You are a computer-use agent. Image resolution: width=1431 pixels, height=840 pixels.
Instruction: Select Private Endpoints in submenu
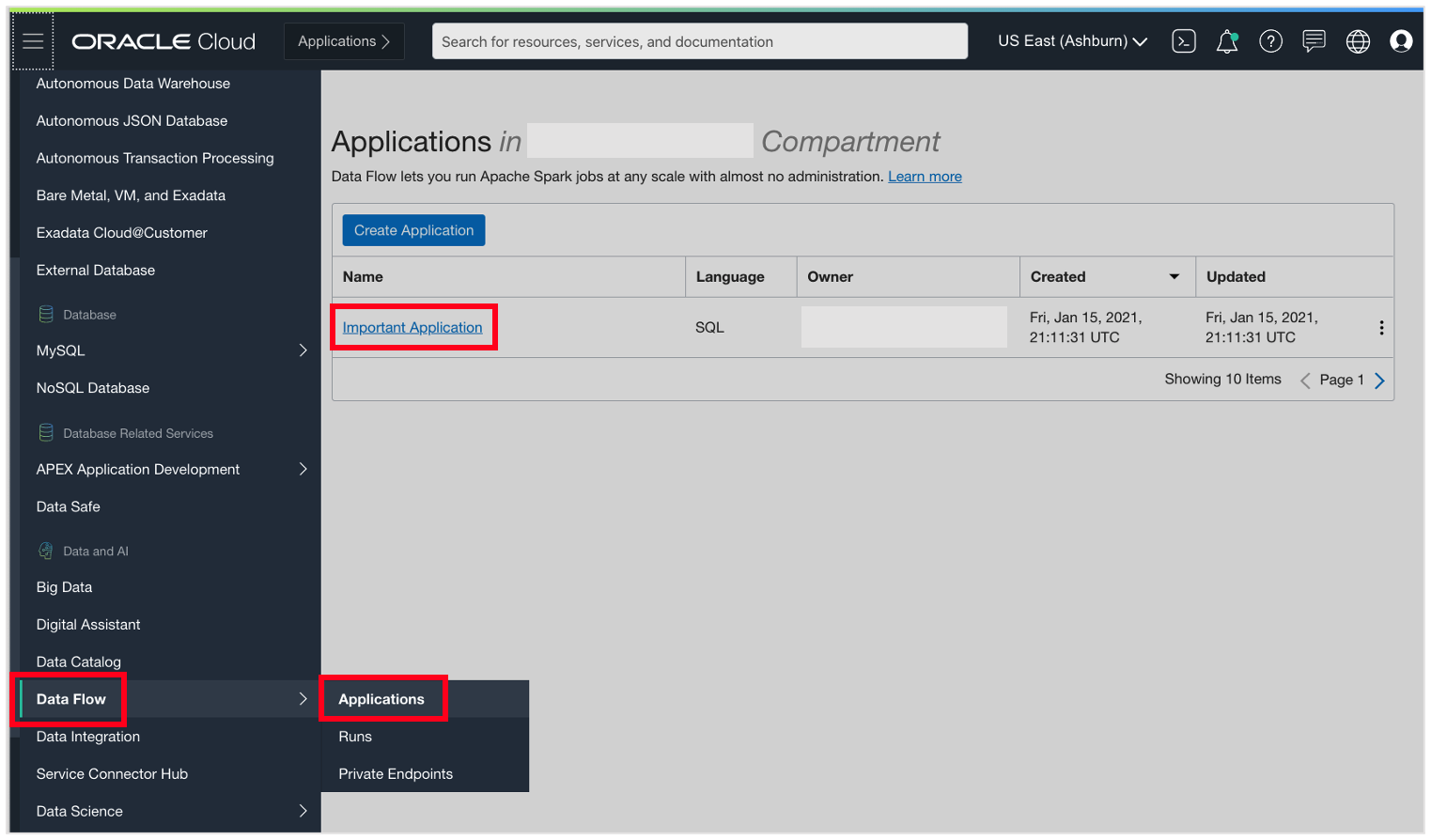[x=396, y=774]
